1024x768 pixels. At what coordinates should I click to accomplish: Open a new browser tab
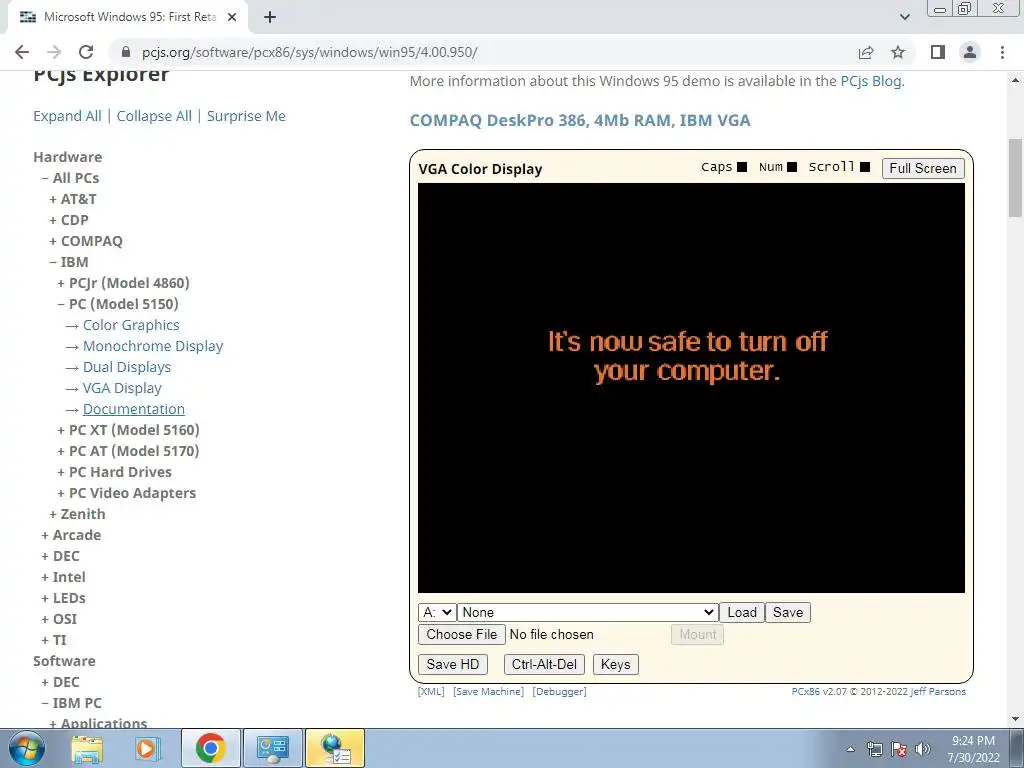(270, 17)
